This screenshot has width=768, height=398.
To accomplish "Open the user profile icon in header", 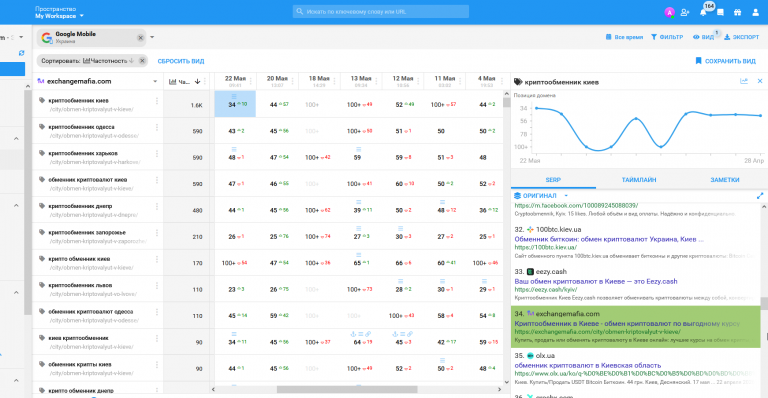I will pos(755,12).
